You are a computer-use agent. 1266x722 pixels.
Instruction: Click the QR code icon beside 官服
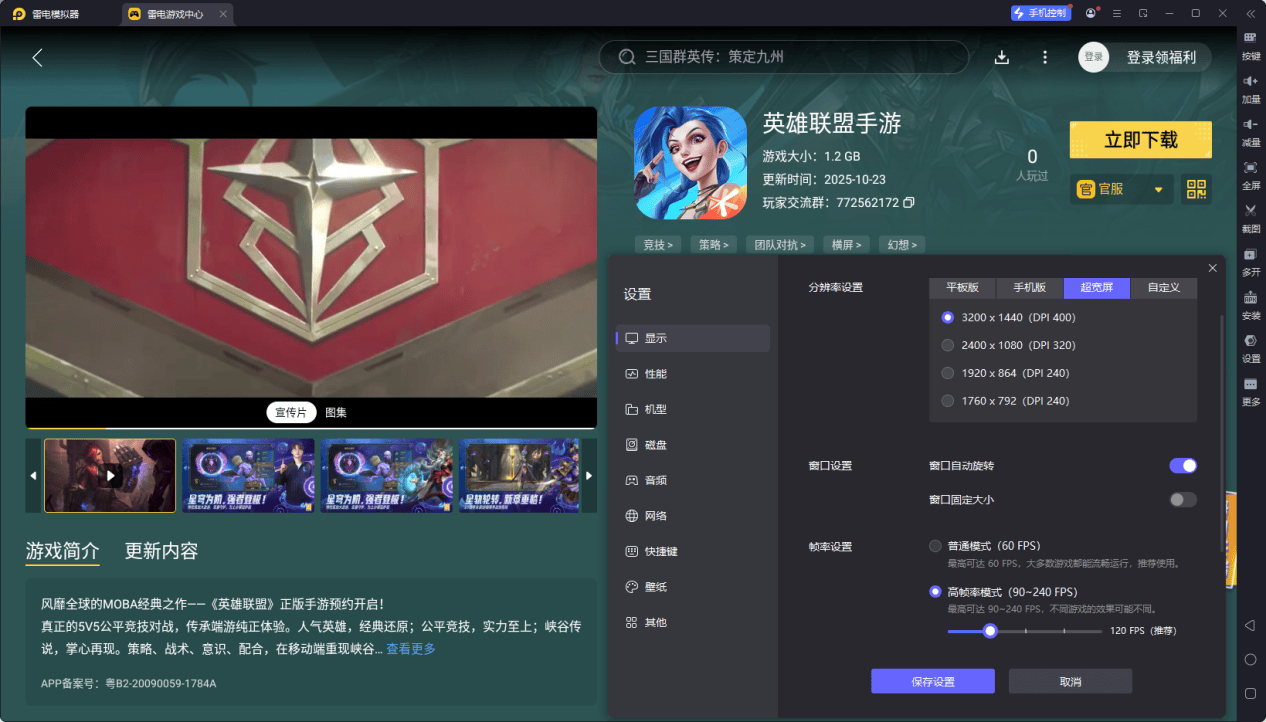(1196, 189)
